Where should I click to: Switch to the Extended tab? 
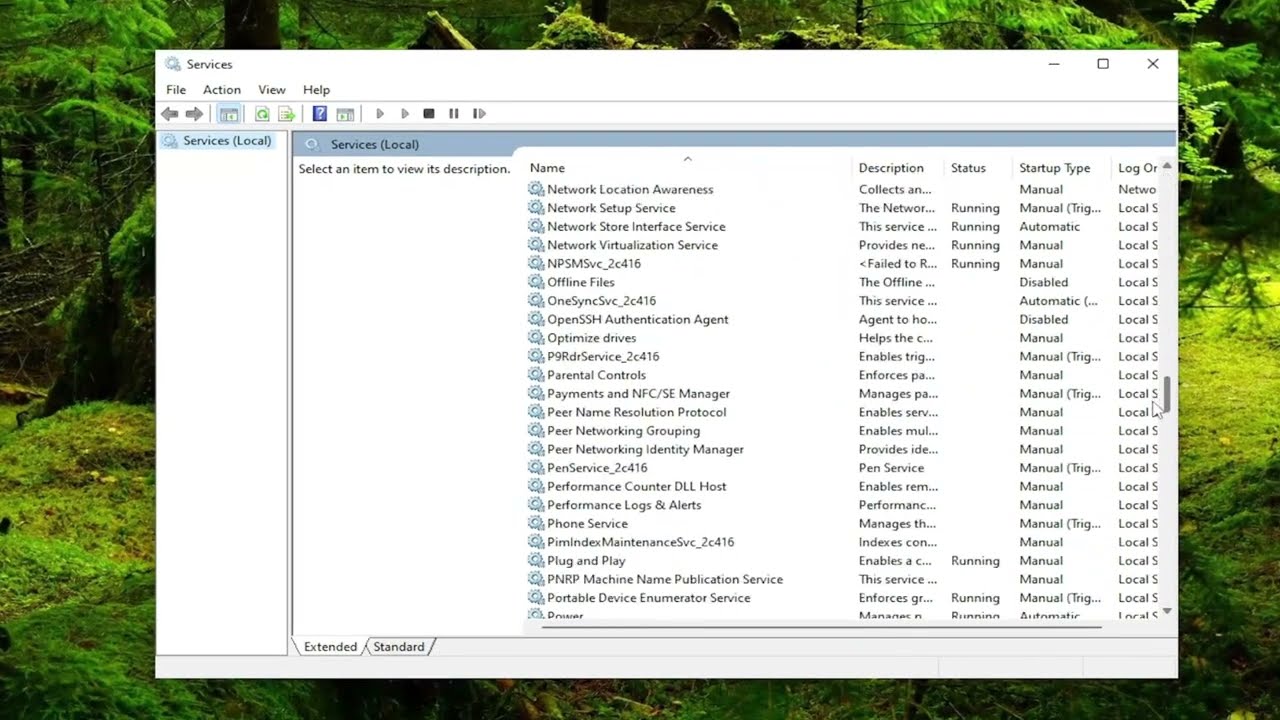(x=330, y=647)
